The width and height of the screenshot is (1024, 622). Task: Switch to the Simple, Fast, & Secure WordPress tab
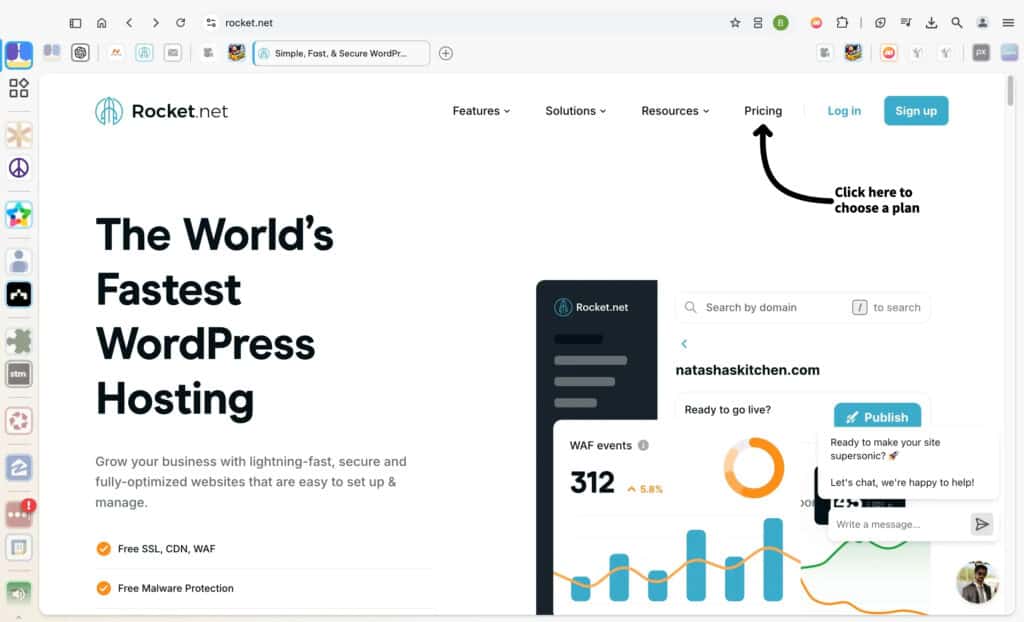tap(341, 53)
